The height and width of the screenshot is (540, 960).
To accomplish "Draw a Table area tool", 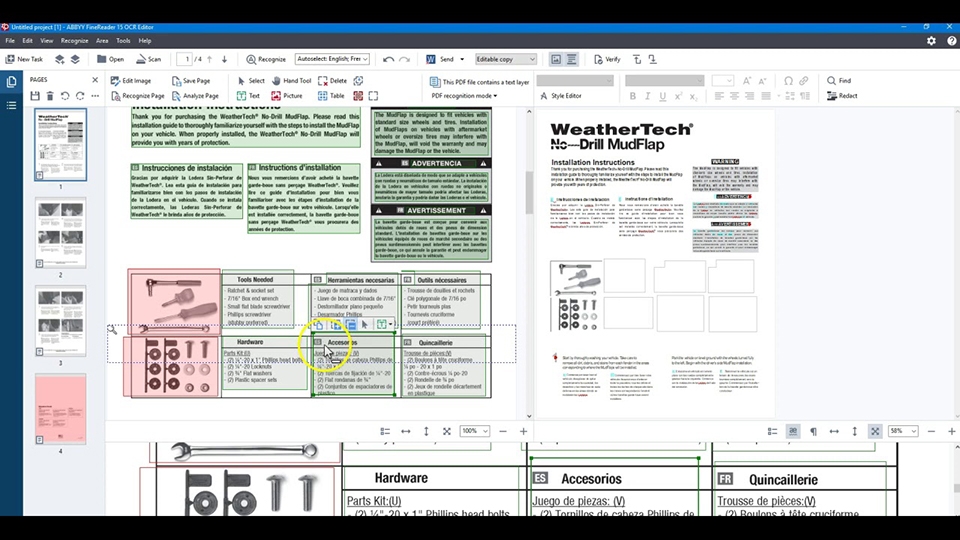I will coord(331,96).
